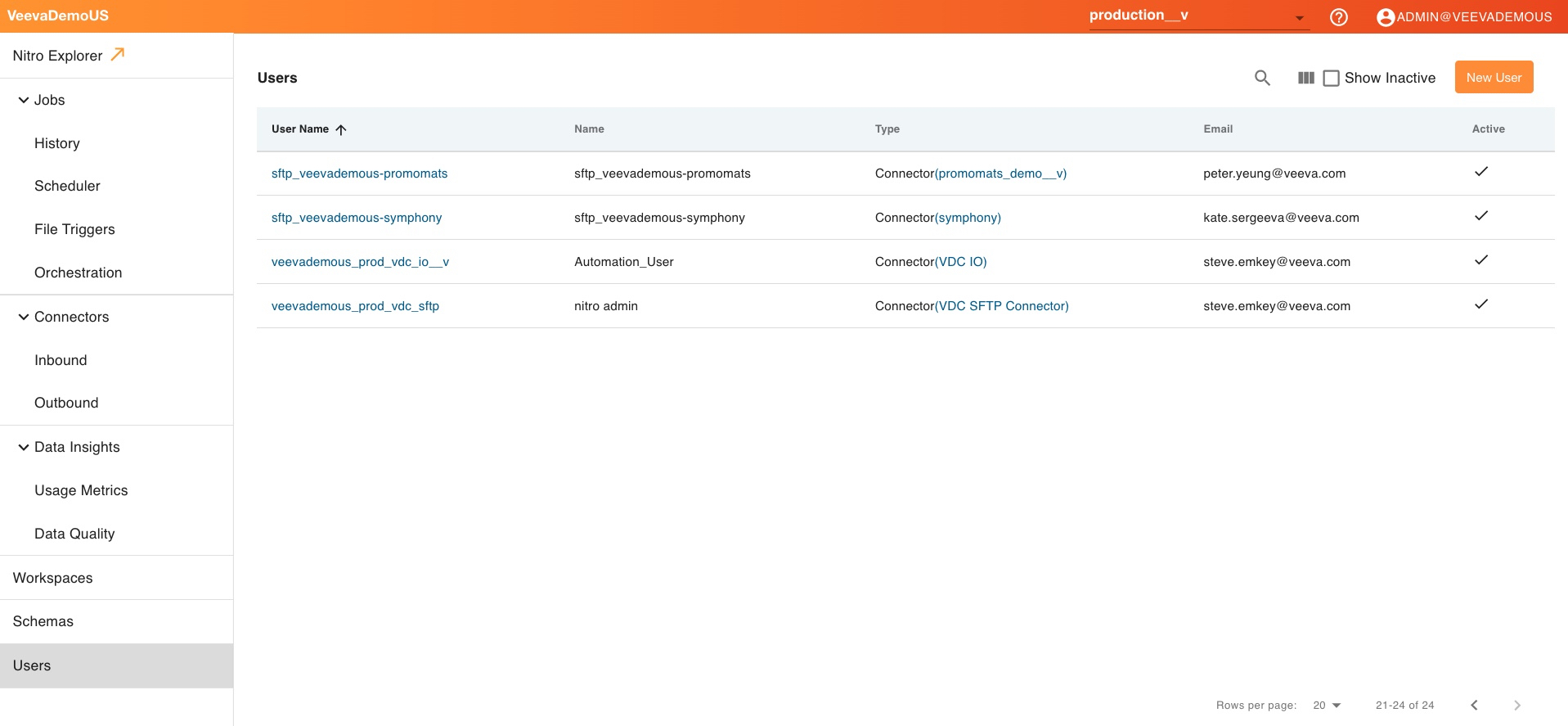This screenshot has height=726, width=1568.
Task: Navigate to Workspaces in the sidebar
Action: point(53,578)
